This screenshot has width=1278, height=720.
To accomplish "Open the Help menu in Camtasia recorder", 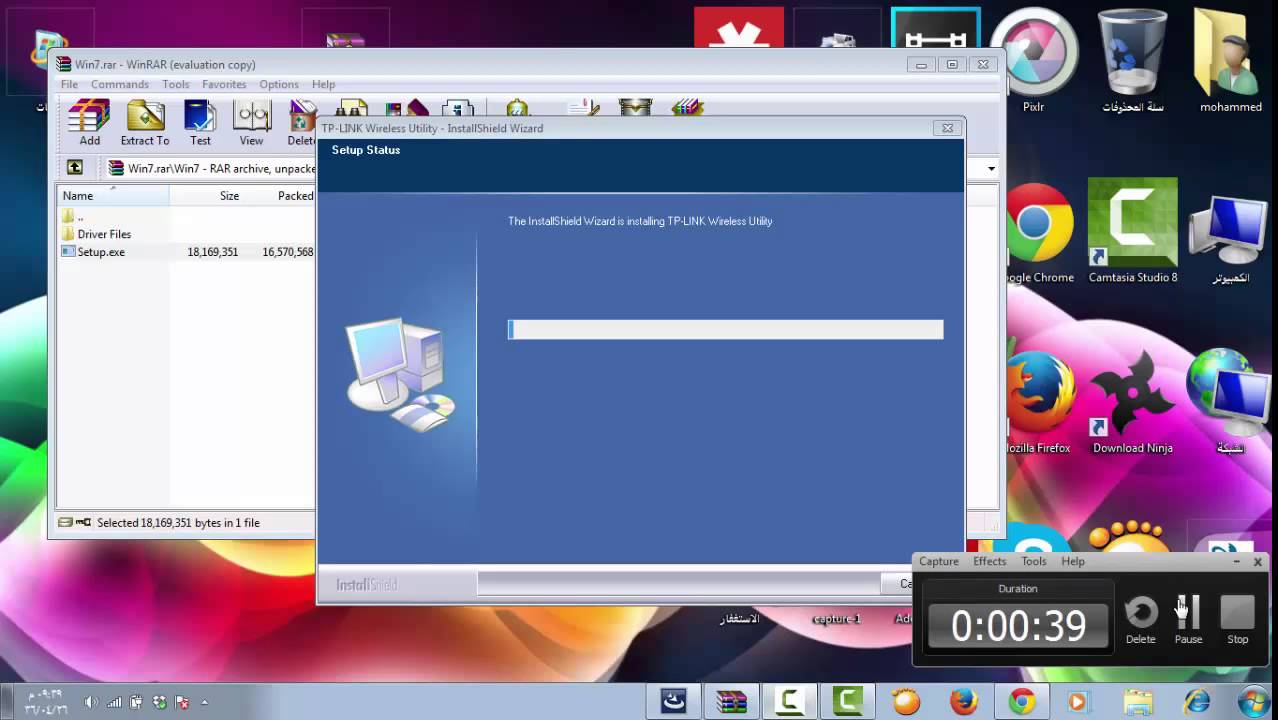I will pyautogui.click(x=1073, y=561).
